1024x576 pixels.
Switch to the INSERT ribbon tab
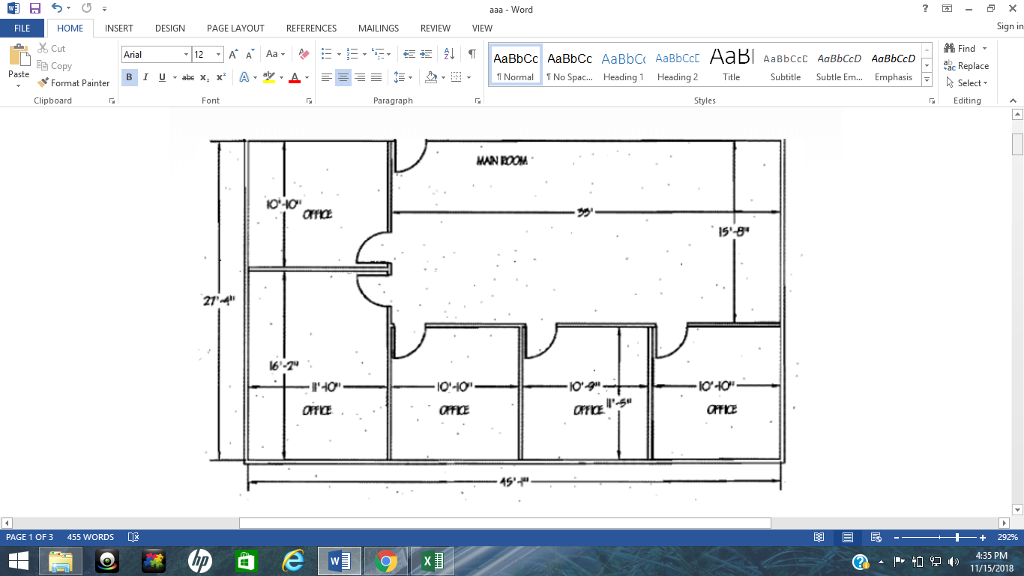click(x=118, y=28)
